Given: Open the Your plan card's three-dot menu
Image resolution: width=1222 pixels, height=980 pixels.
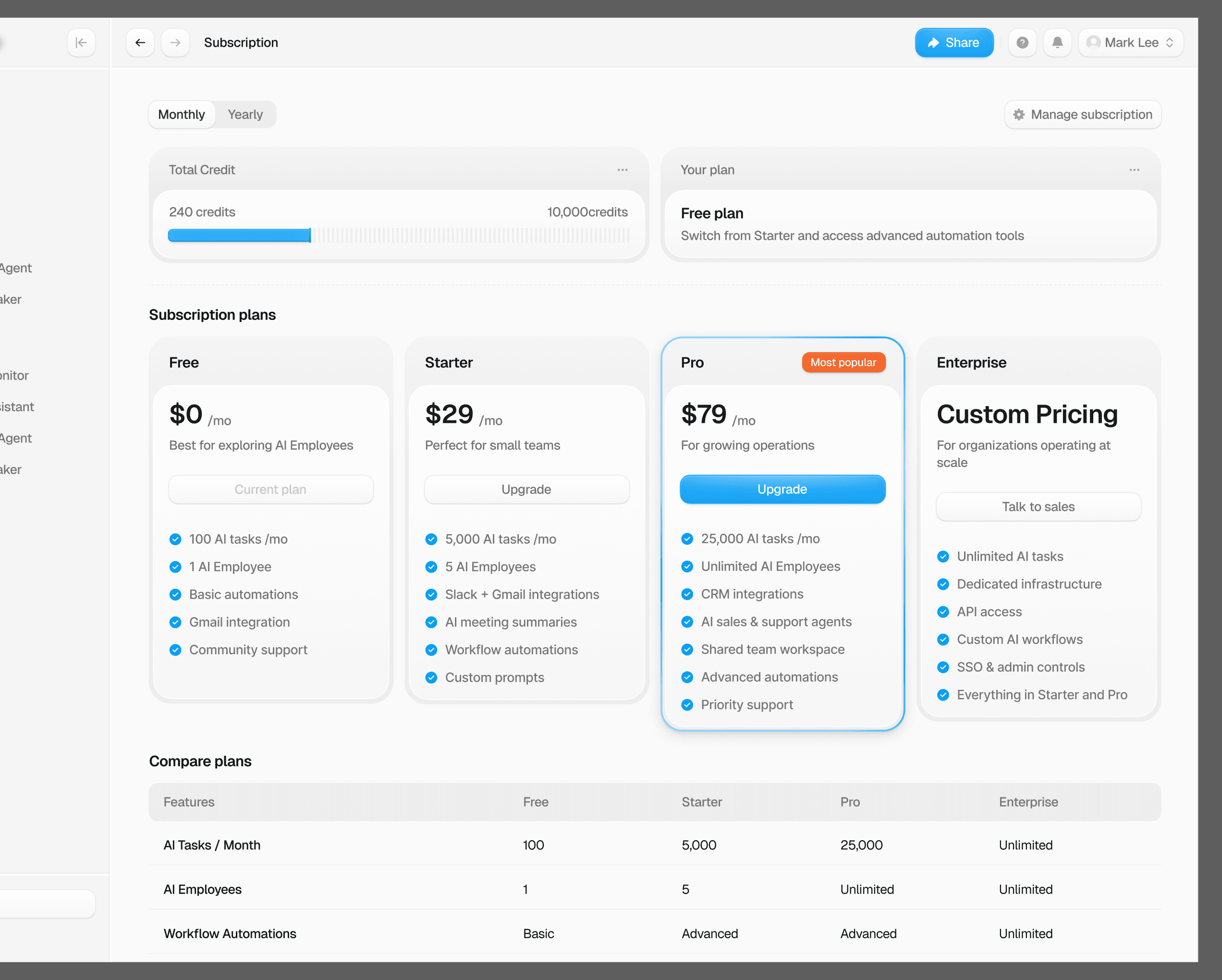Looking at the screenshot, I should tap(1134, 170).
